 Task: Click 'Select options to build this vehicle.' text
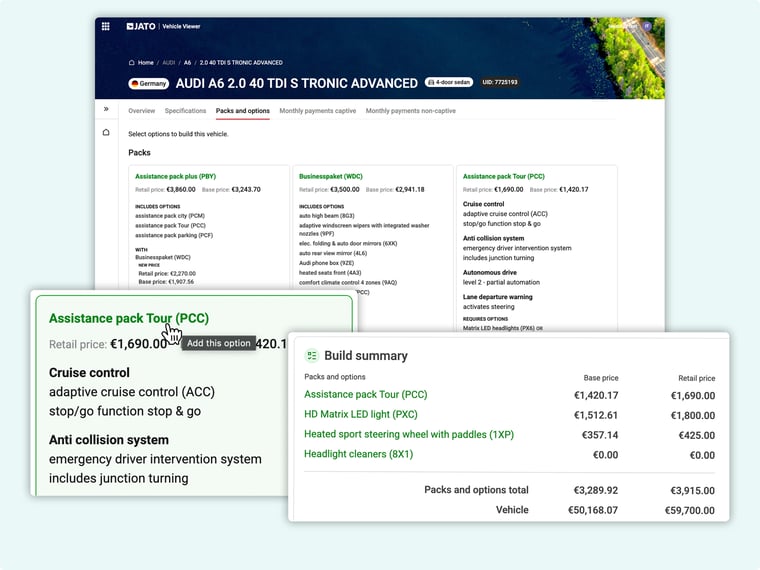point(178,134)
